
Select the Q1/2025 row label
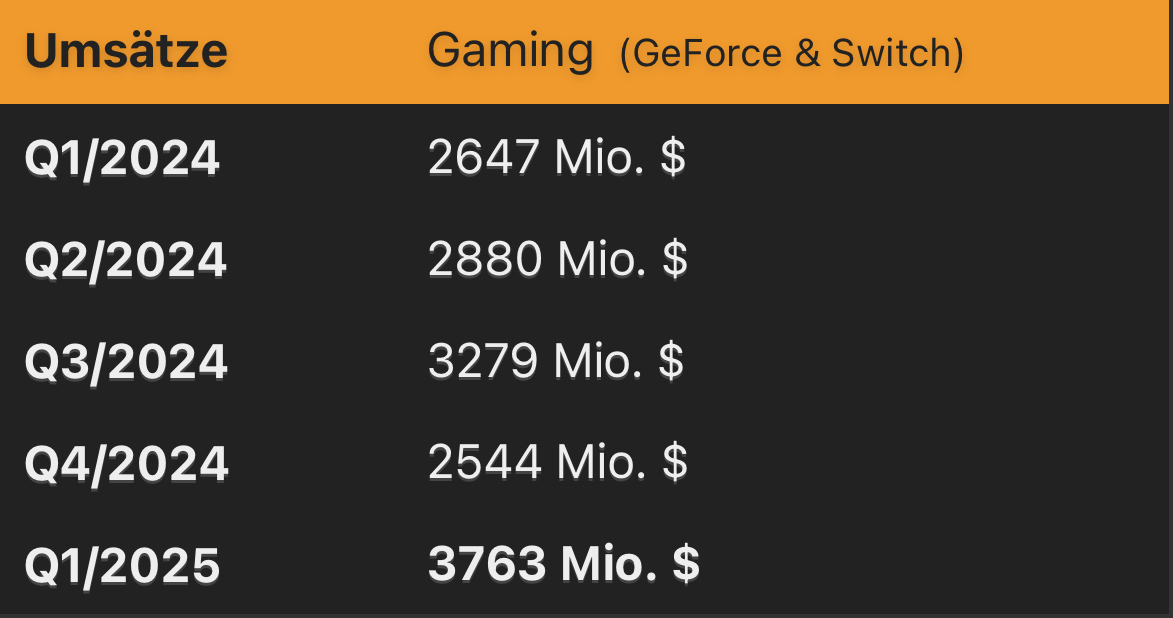pos(123,565)
